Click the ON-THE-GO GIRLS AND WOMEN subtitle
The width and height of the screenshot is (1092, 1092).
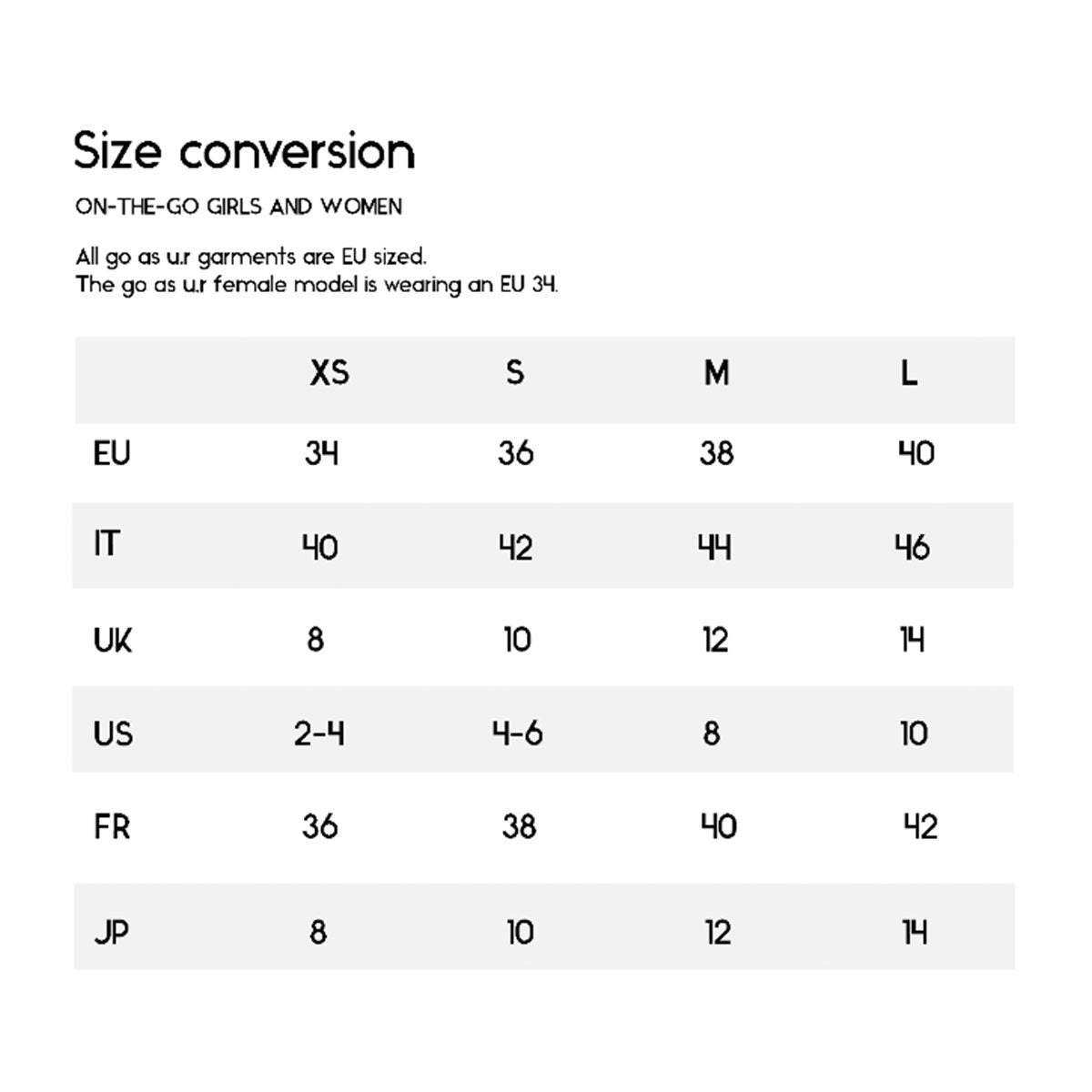(238, 207)
